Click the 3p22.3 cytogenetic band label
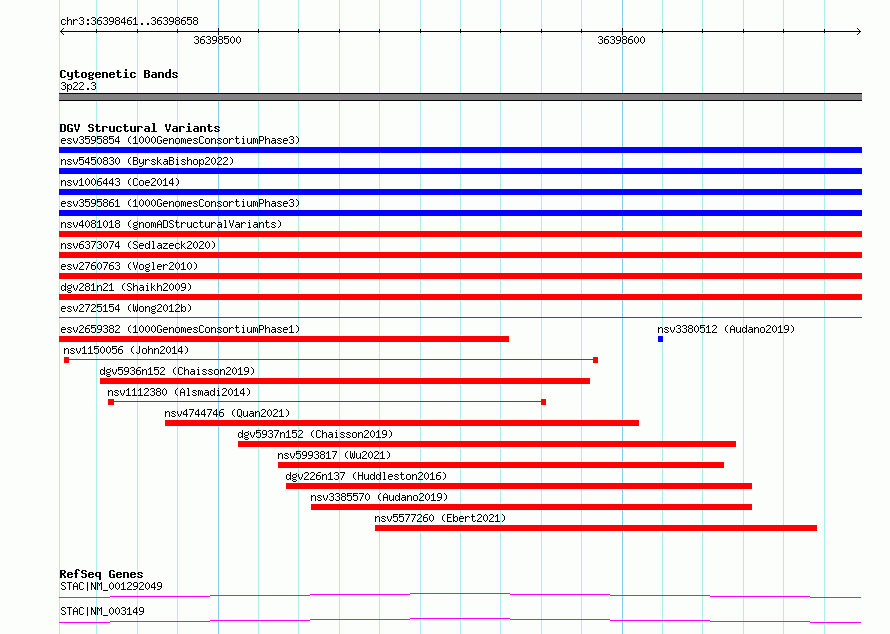This screenshot has height=634, width=890. pyautogui.click(x=78, y=86)
